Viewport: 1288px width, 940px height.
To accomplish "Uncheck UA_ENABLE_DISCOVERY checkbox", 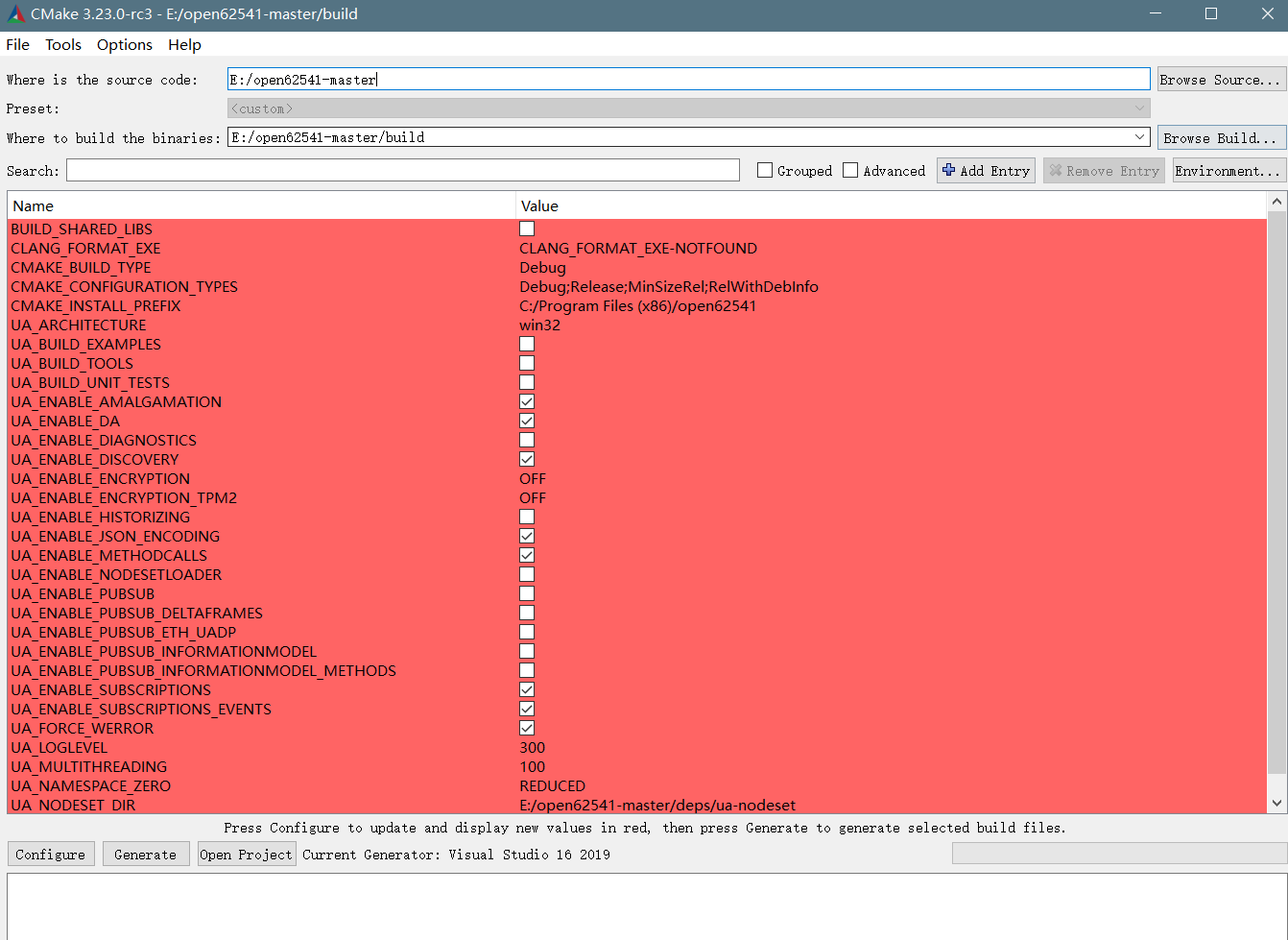I will (527, 459).
